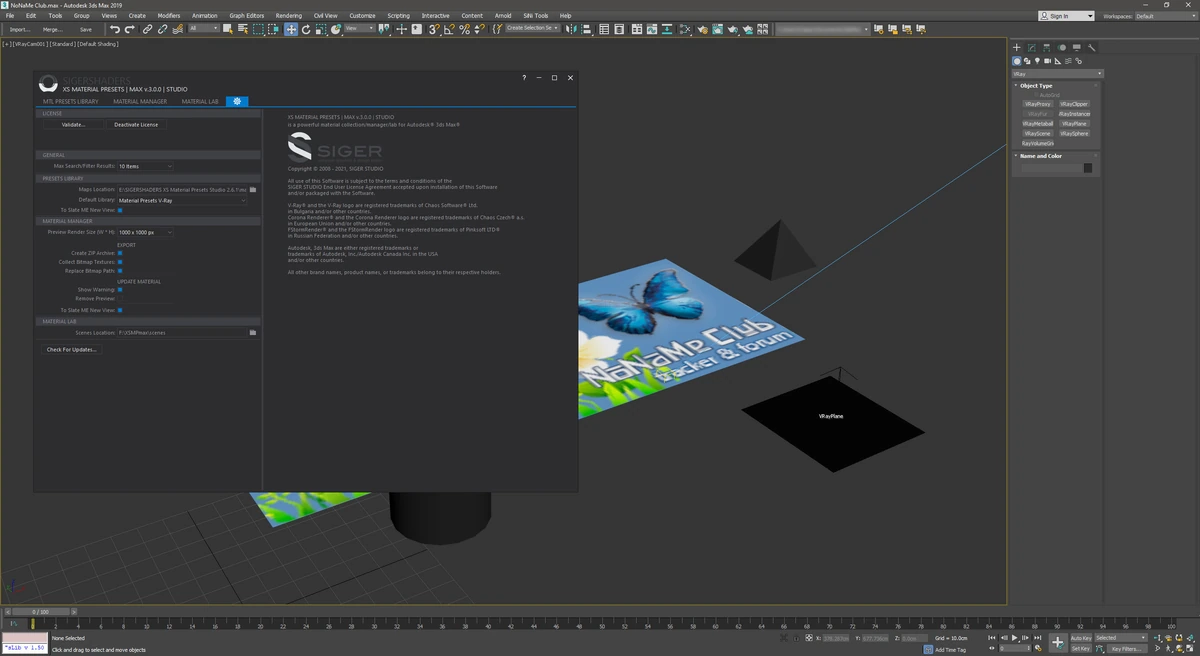
Task: Open Rendered Frame Window icon
Action: click(x=717, y=29)
